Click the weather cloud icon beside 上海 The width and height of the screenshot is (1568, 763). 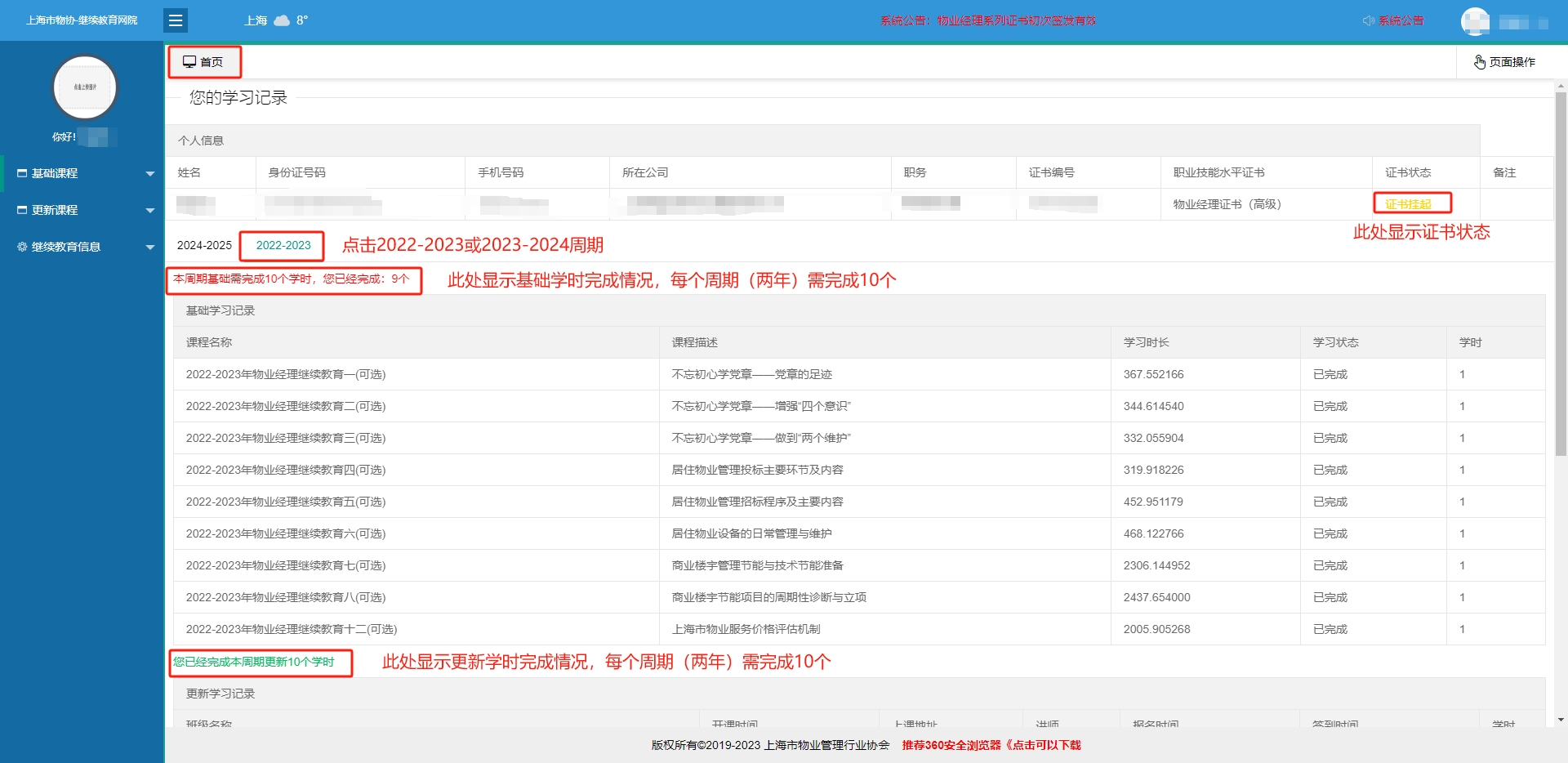pos(280,20)
